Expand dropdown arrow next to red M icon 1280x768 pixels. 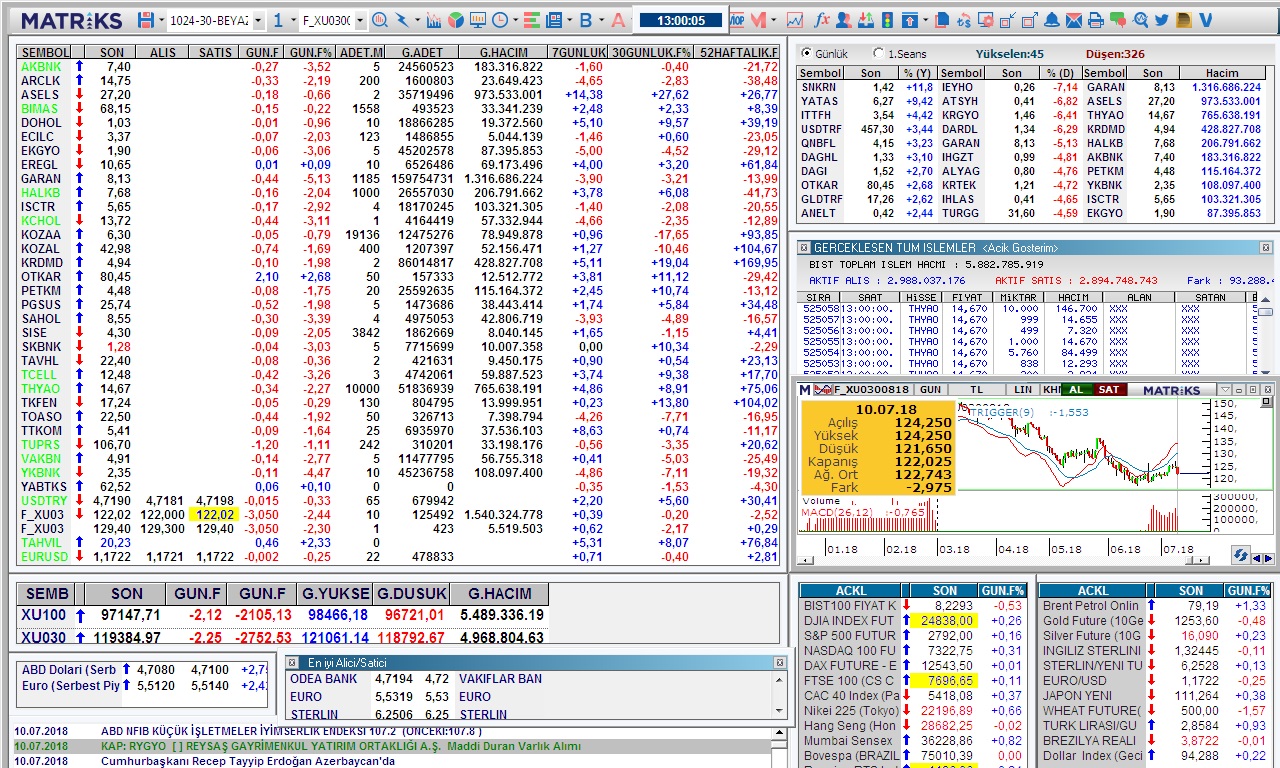point(773,20)
